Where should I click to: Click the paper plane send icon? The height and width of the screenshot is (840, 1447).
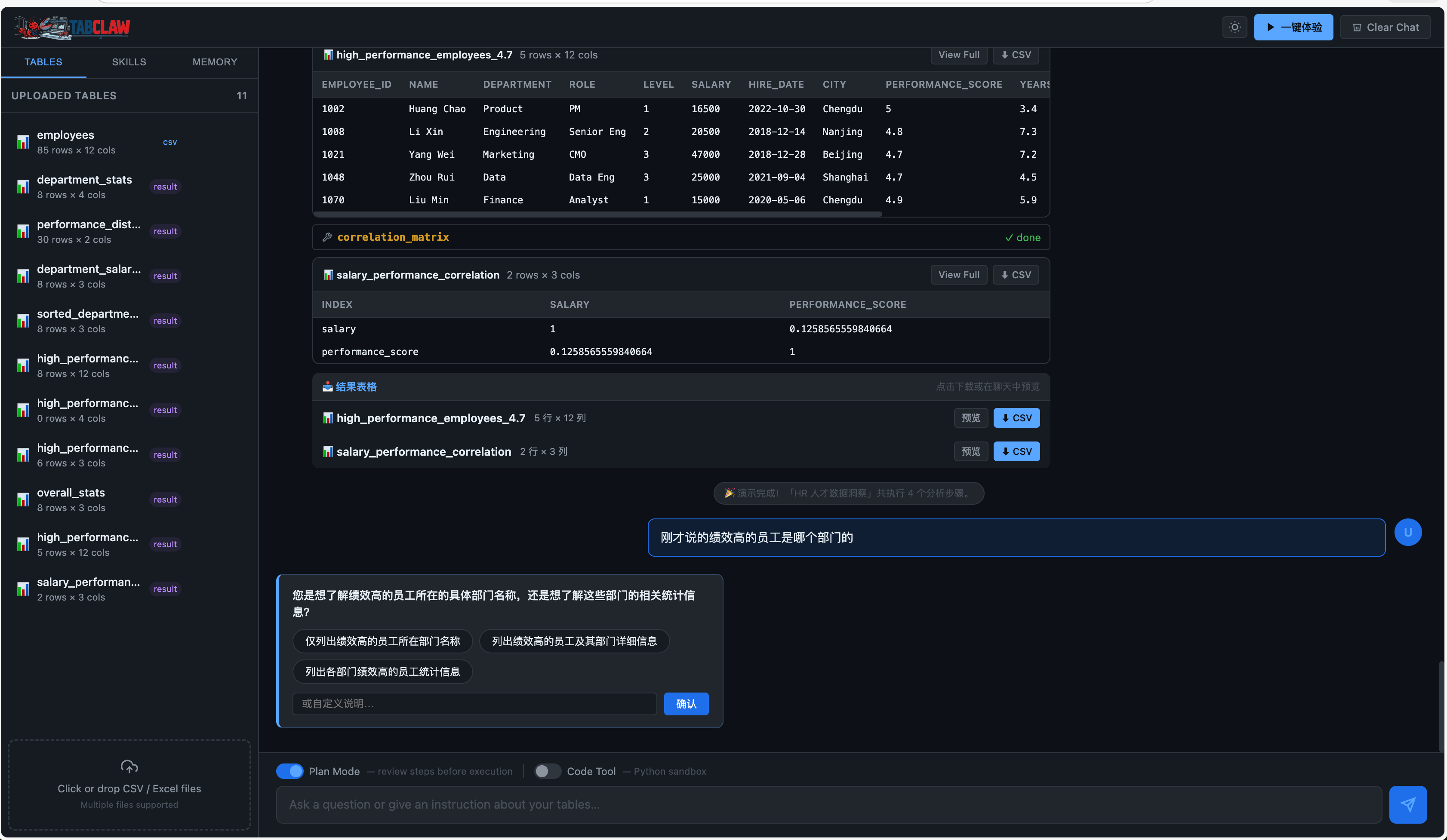pos(1407,804)
